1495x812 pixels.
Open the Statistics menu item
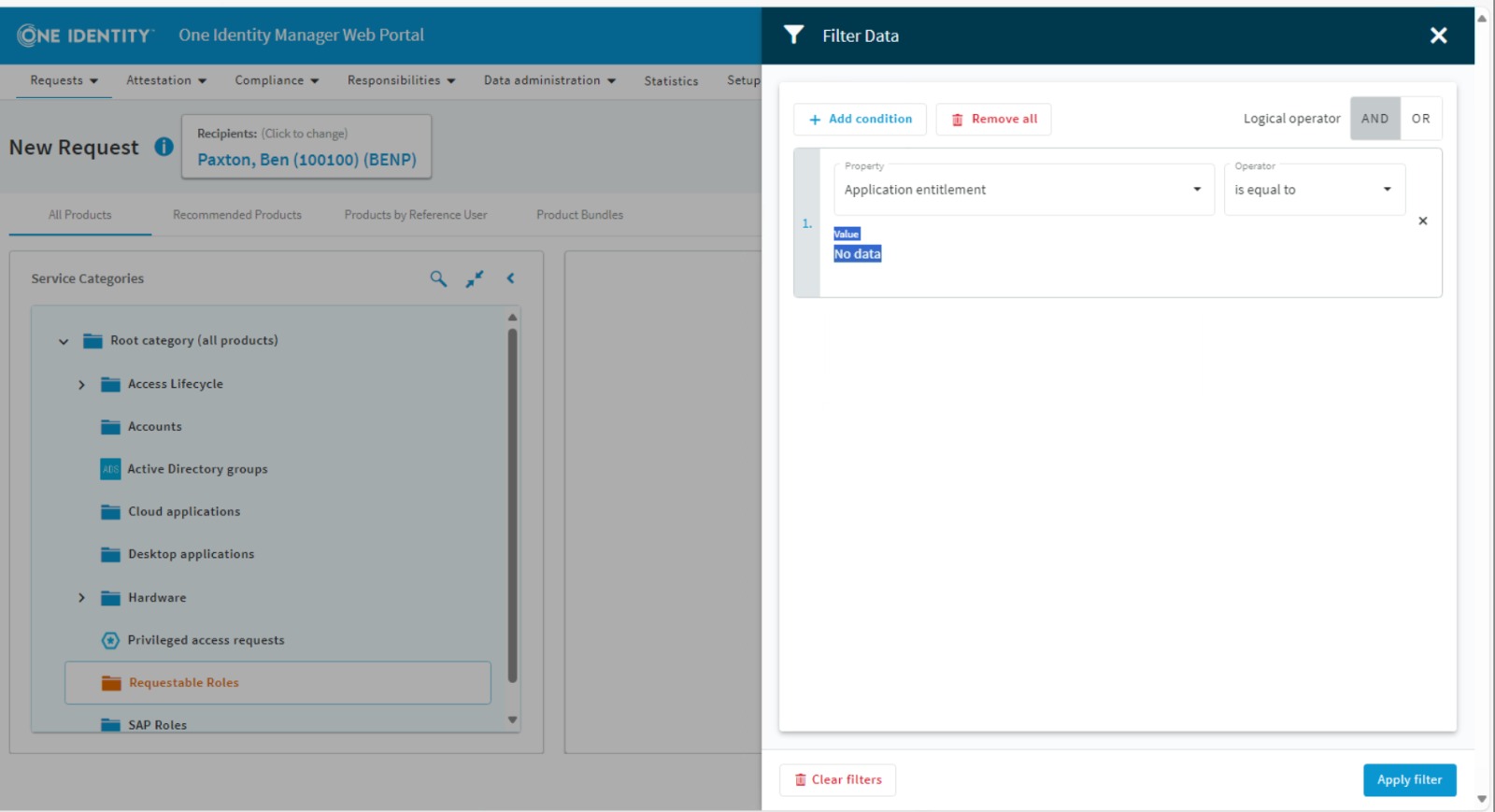tap(671, 81)
